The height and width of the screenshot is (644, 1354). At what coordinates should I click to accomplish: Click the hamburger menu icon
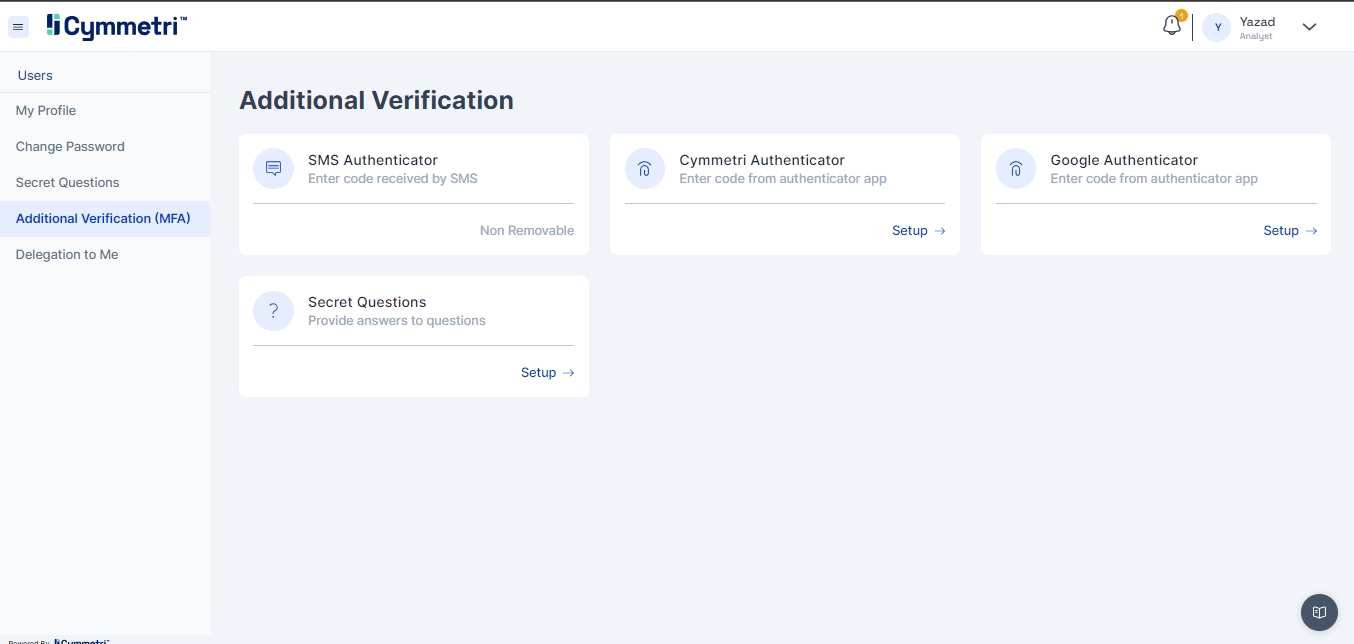[x=18, y=27]
